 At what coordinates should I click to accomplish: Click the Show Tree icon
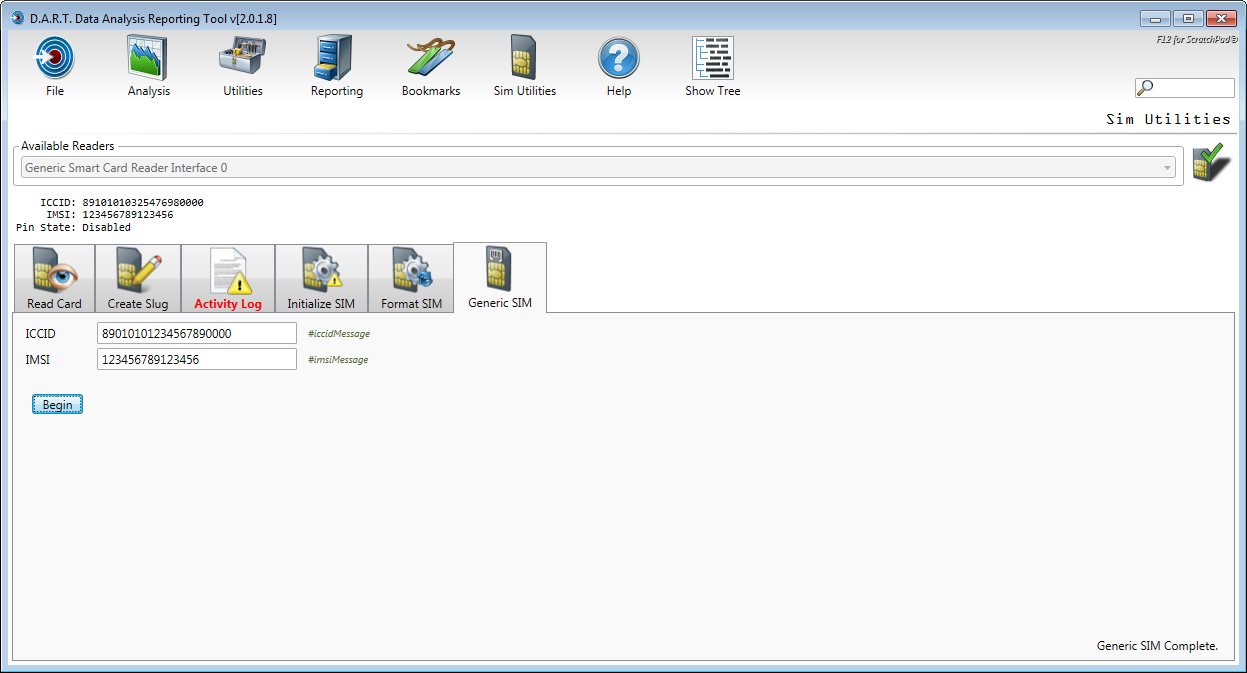coord(713,57)
